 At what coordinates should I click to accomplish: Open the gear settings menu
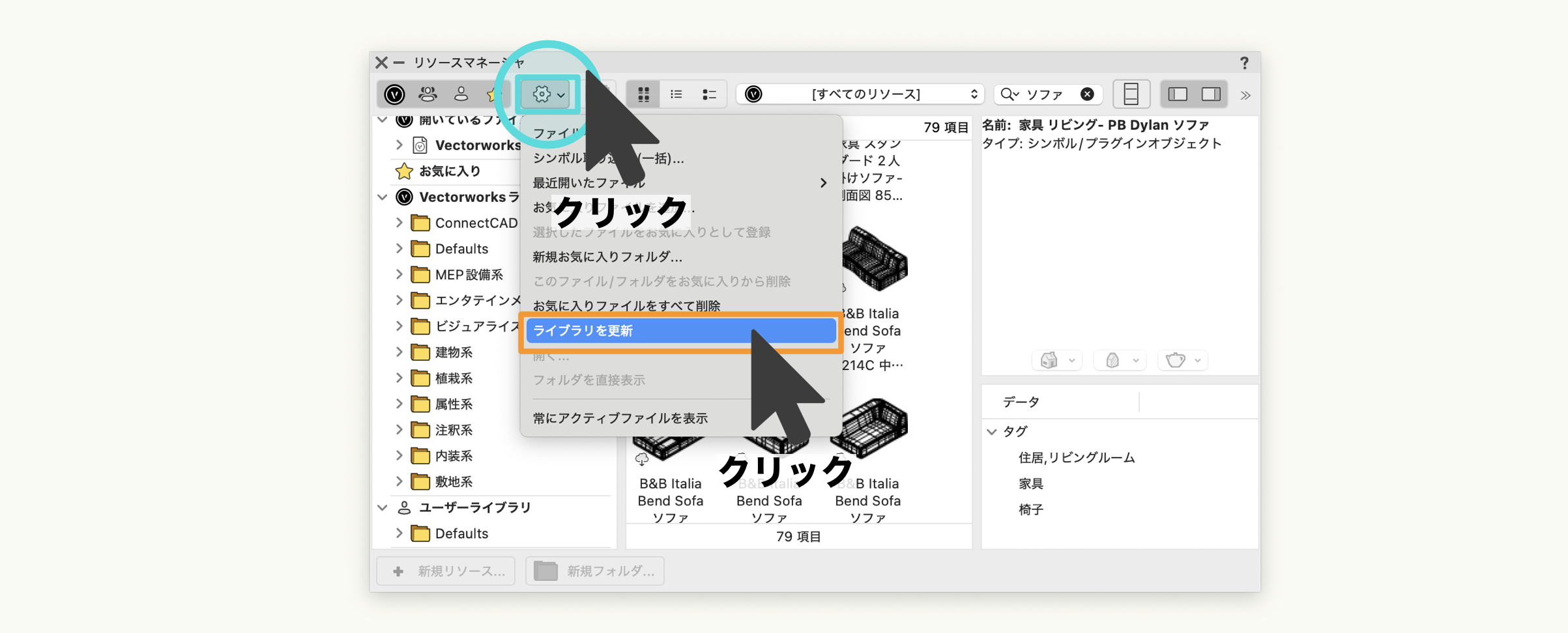click(547, 95)
